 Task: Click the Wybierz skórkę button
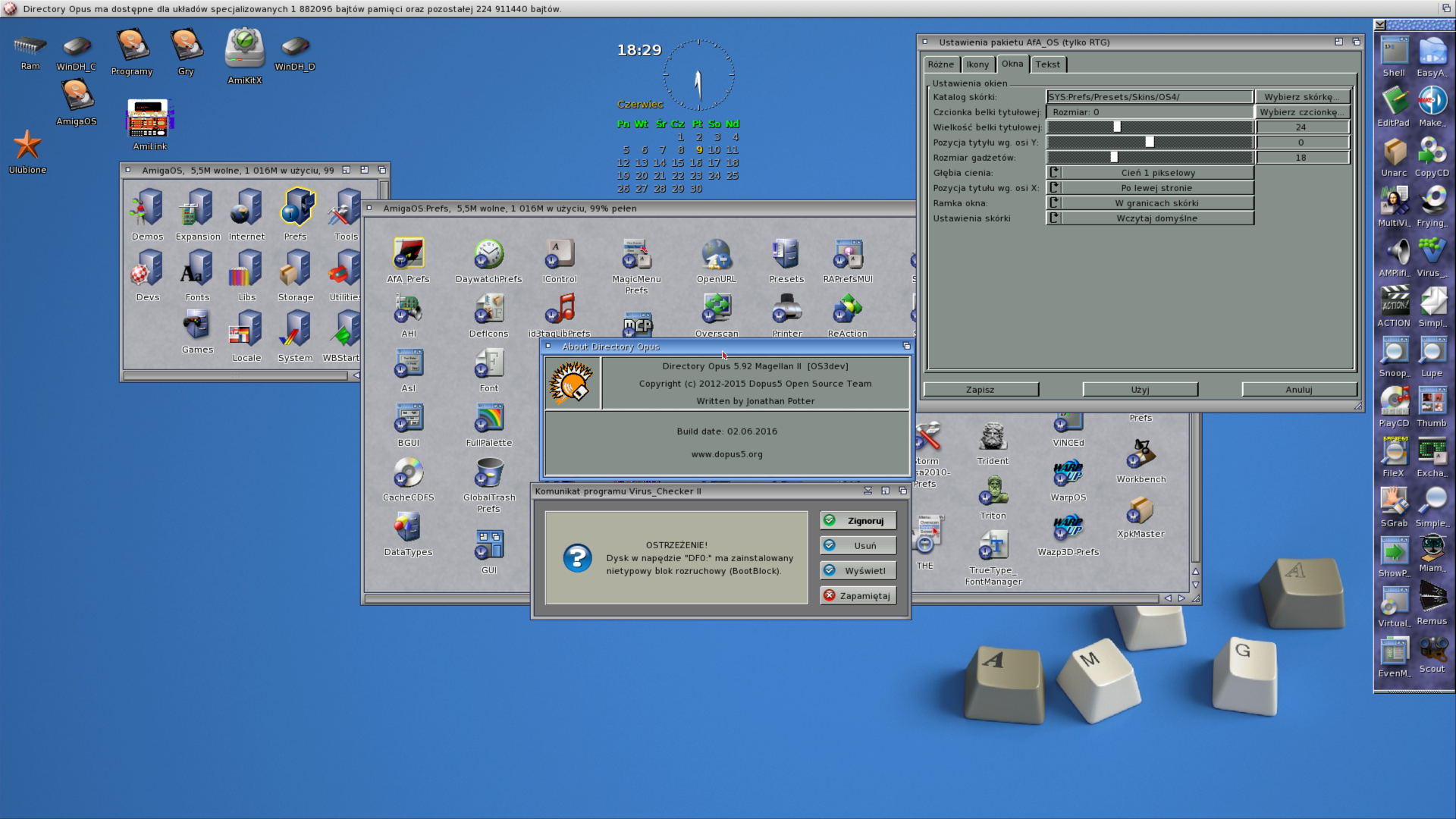click(1303, 97)
